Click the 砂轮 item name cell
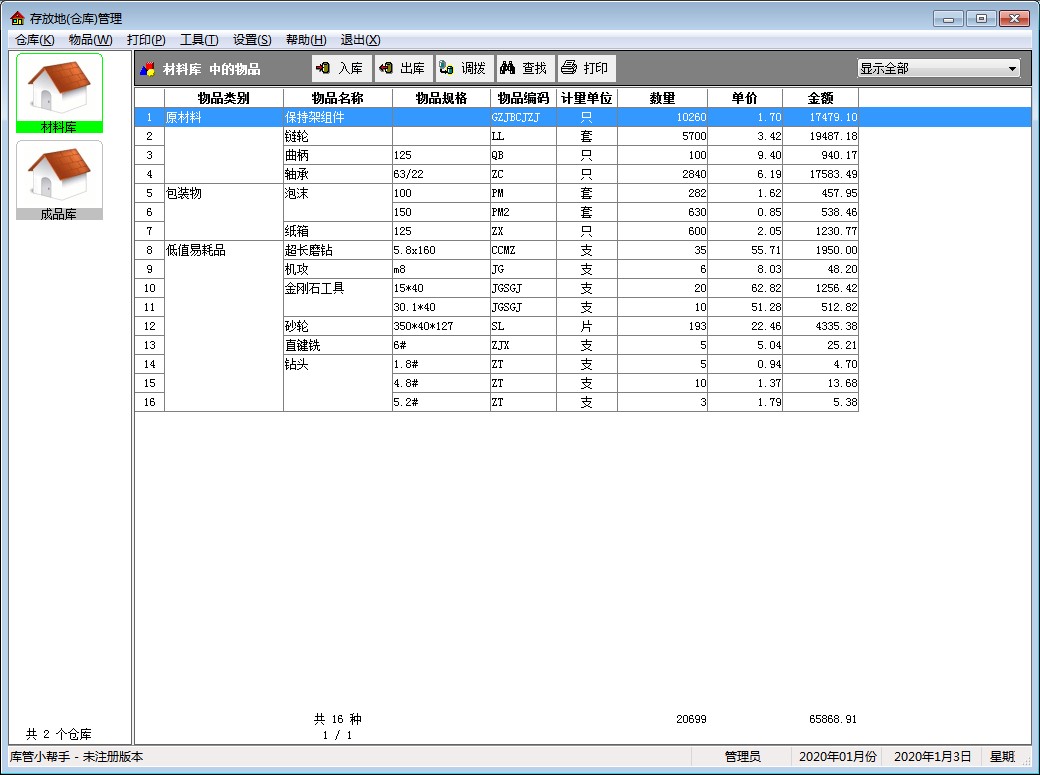 click(x=337, y=326)
